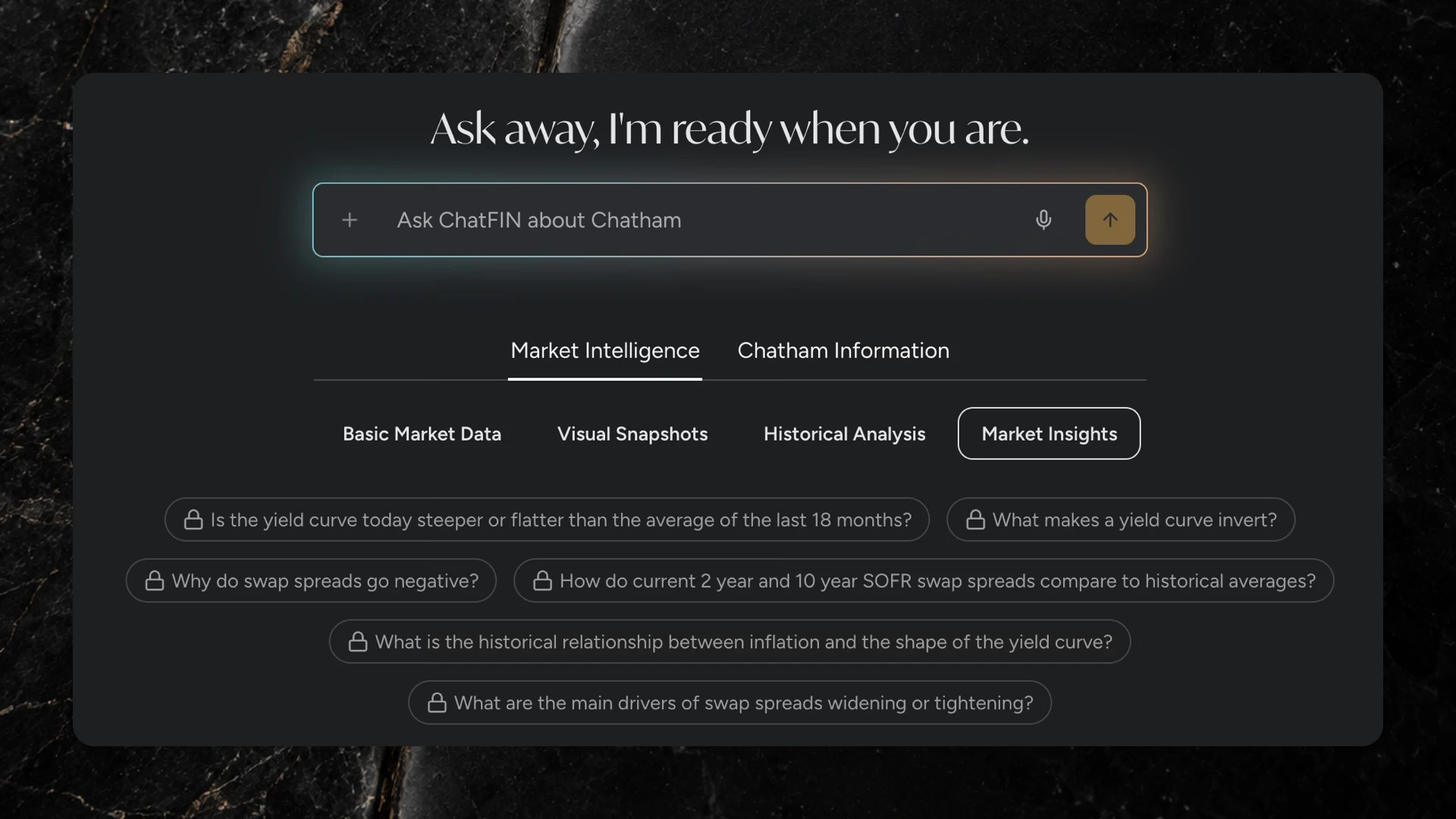Screen dimensions: 1456x819
Task: Select the inflation and yield curve relationship prompt
Action: click(x=730, y=642)
